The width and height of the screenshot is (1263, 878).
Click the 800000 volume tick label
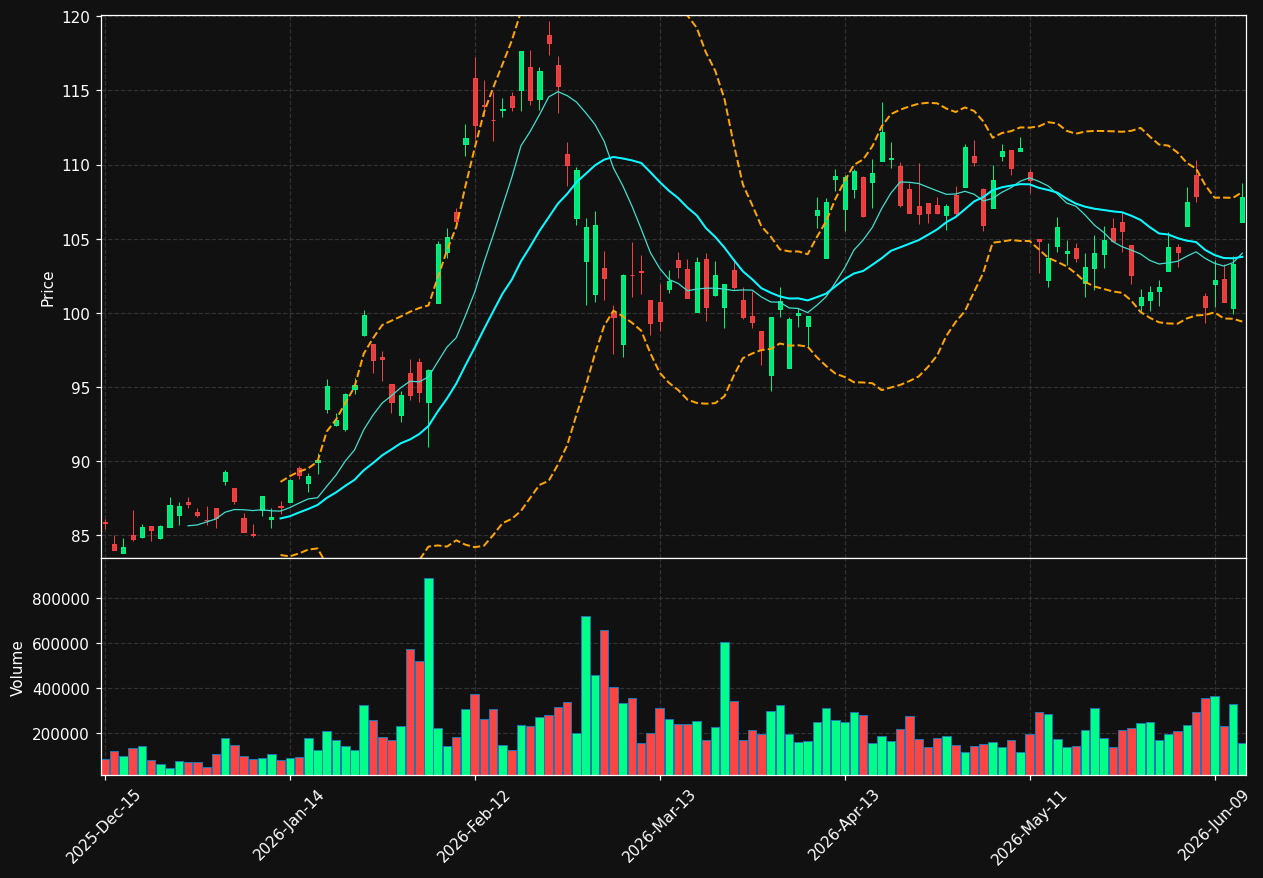point(63,599)
